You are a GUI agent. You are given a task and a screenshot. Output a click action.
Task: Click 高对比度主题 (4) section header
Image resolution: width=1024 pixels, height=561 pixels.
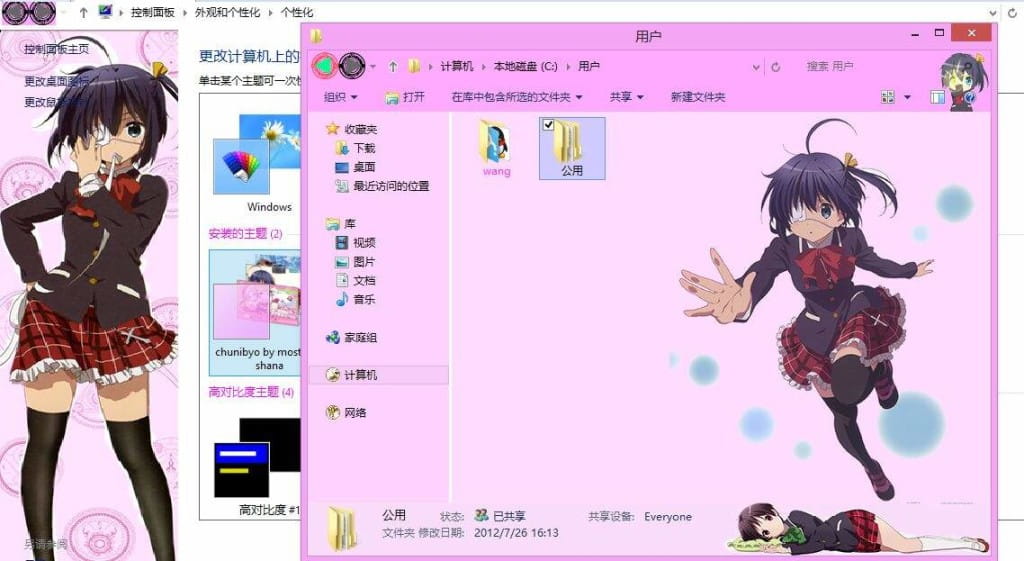251,392
